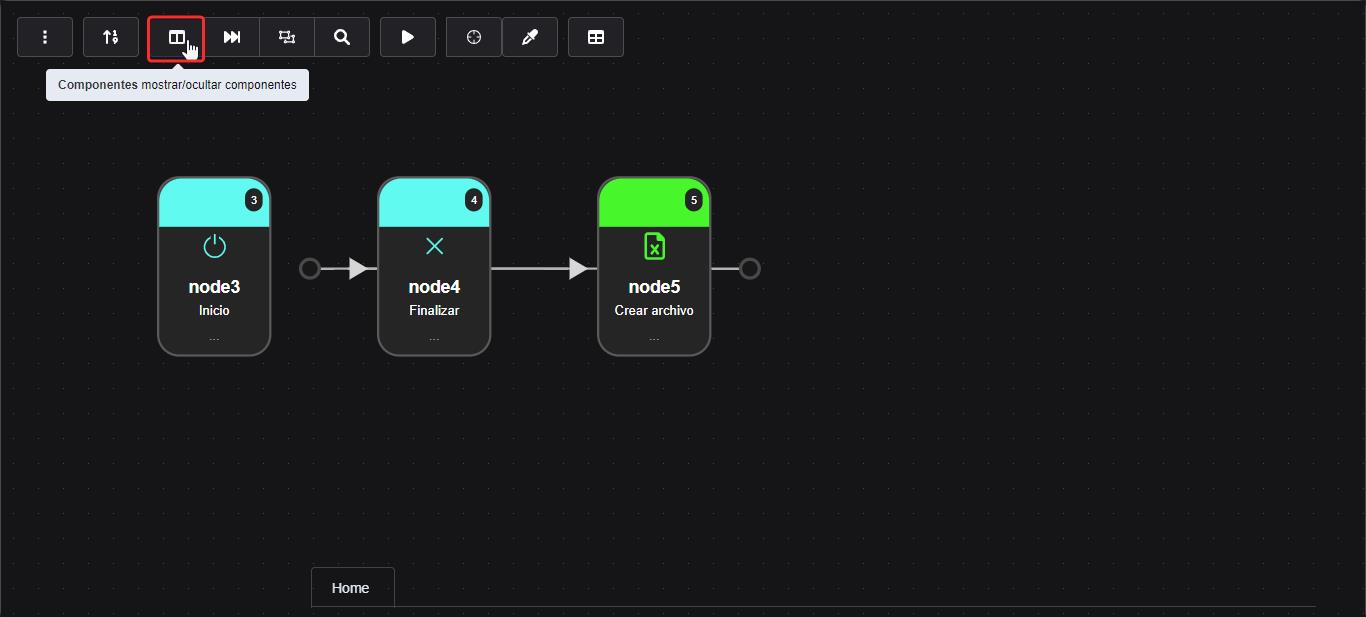
Task: Click the fast-forward skip toolbar button
Action: 232,37
